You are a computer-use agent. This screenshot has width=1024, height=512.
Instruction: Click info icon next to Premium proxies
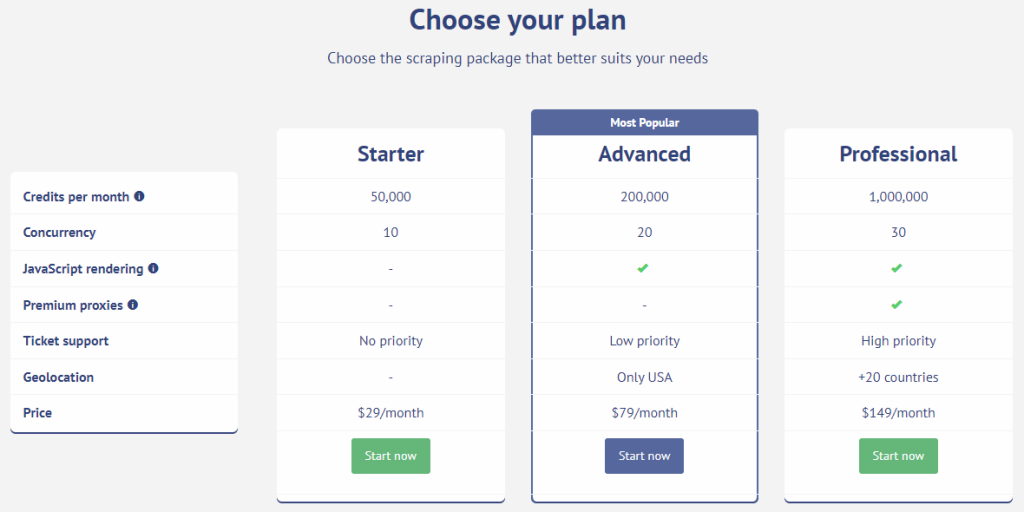click(x=133, y=305)
